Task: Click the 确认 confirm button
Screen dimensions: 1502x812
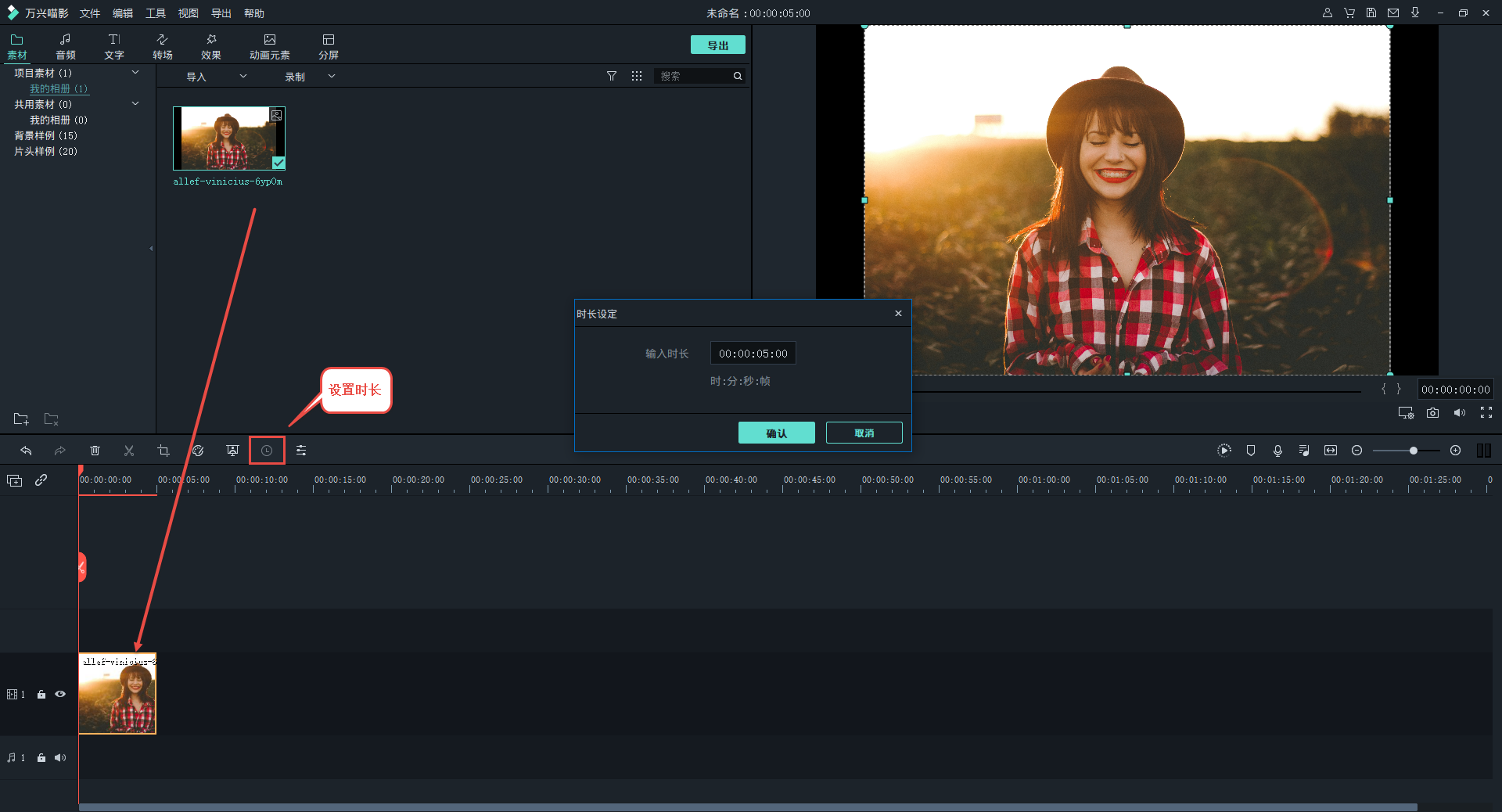Action: click(x=776, y=433)
